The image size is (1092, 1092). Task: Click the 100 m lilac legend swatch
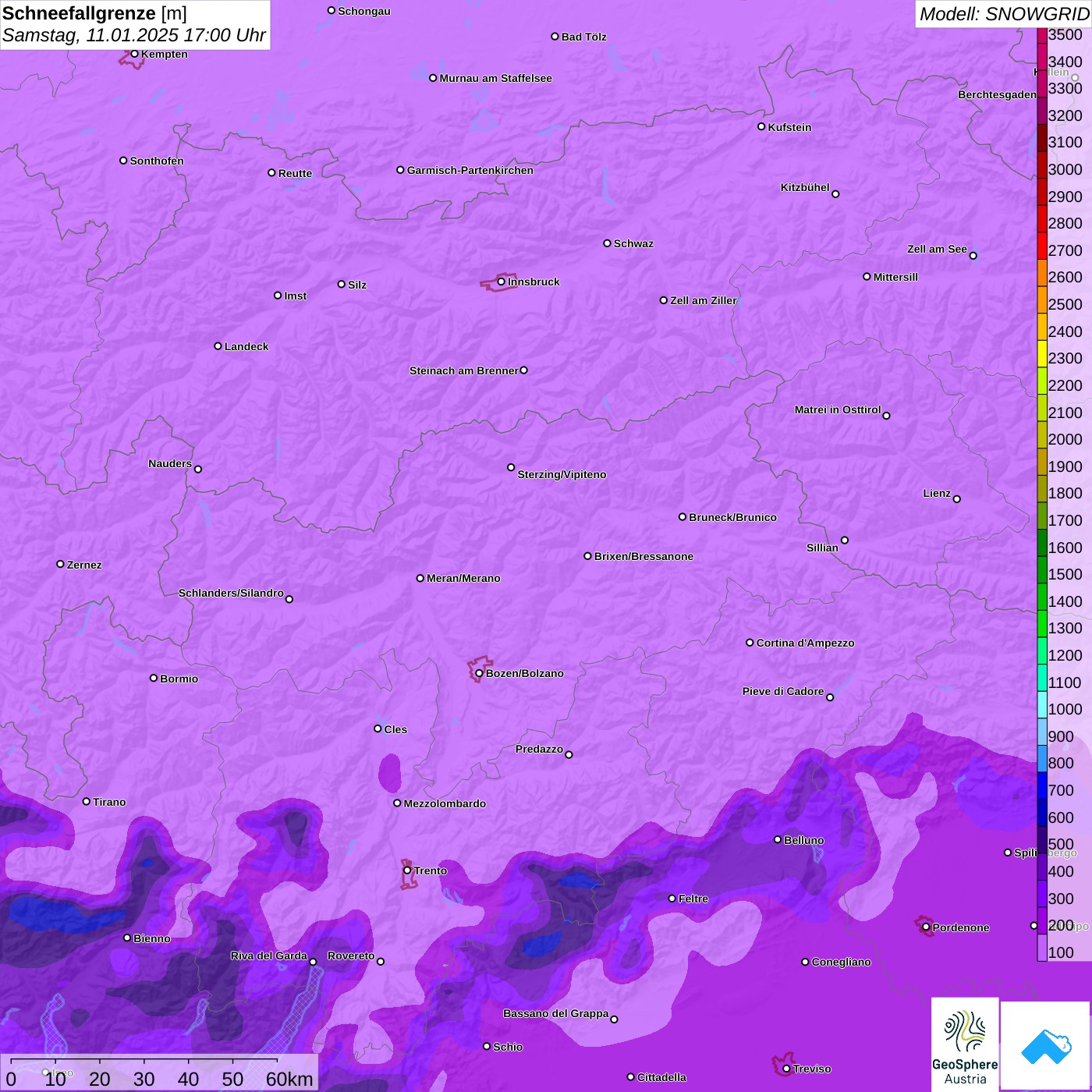[1042, 947]
